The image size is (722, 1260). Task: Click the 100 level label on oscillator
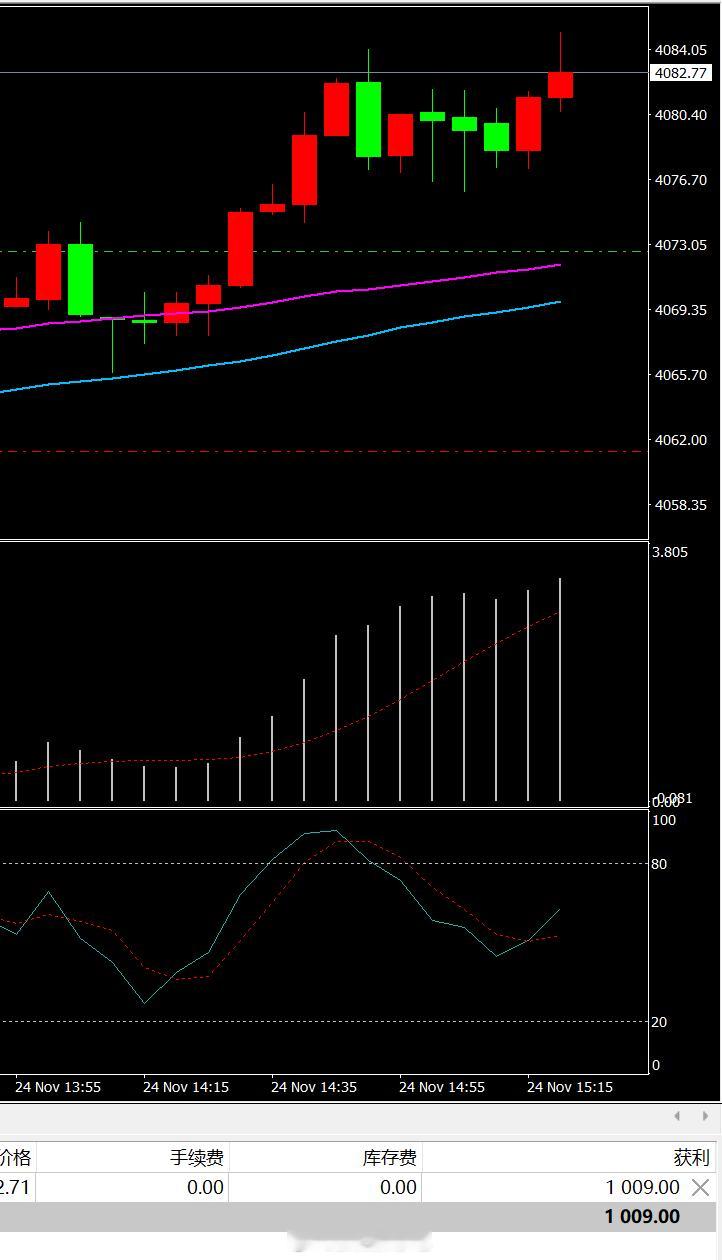664,821
